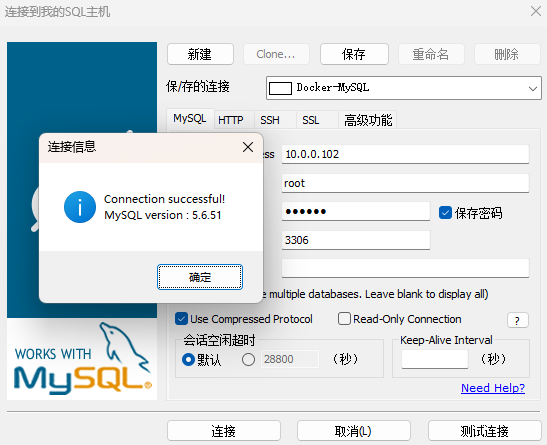Click the 删除 button
This screenshot has width=547, height=445.
507,54
